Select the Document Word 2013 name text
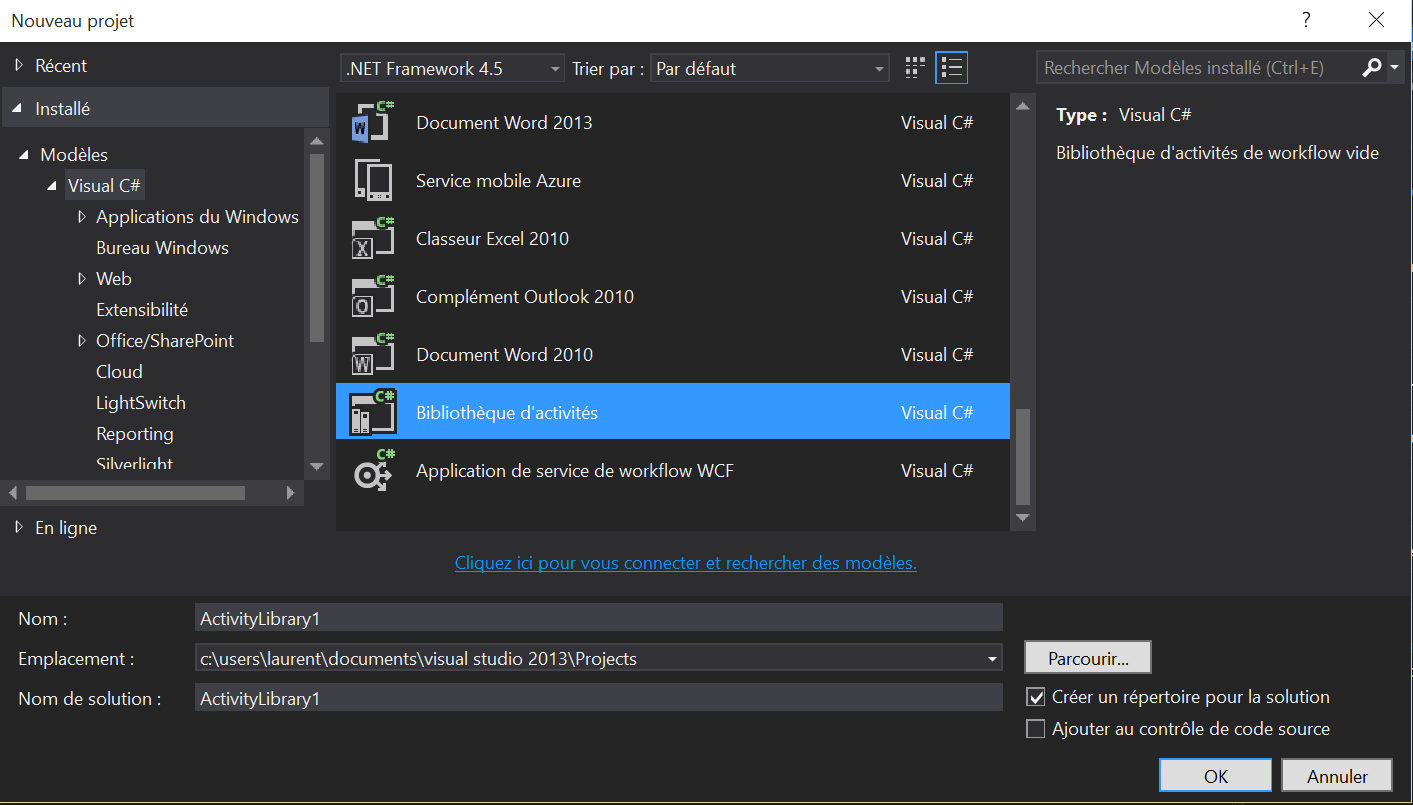The height and width of the screenshot is (805, 1413). click(504, 123)
